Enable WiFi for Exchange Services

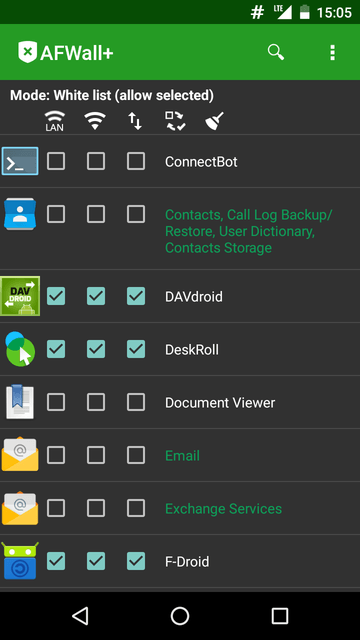tap(96, 508)
